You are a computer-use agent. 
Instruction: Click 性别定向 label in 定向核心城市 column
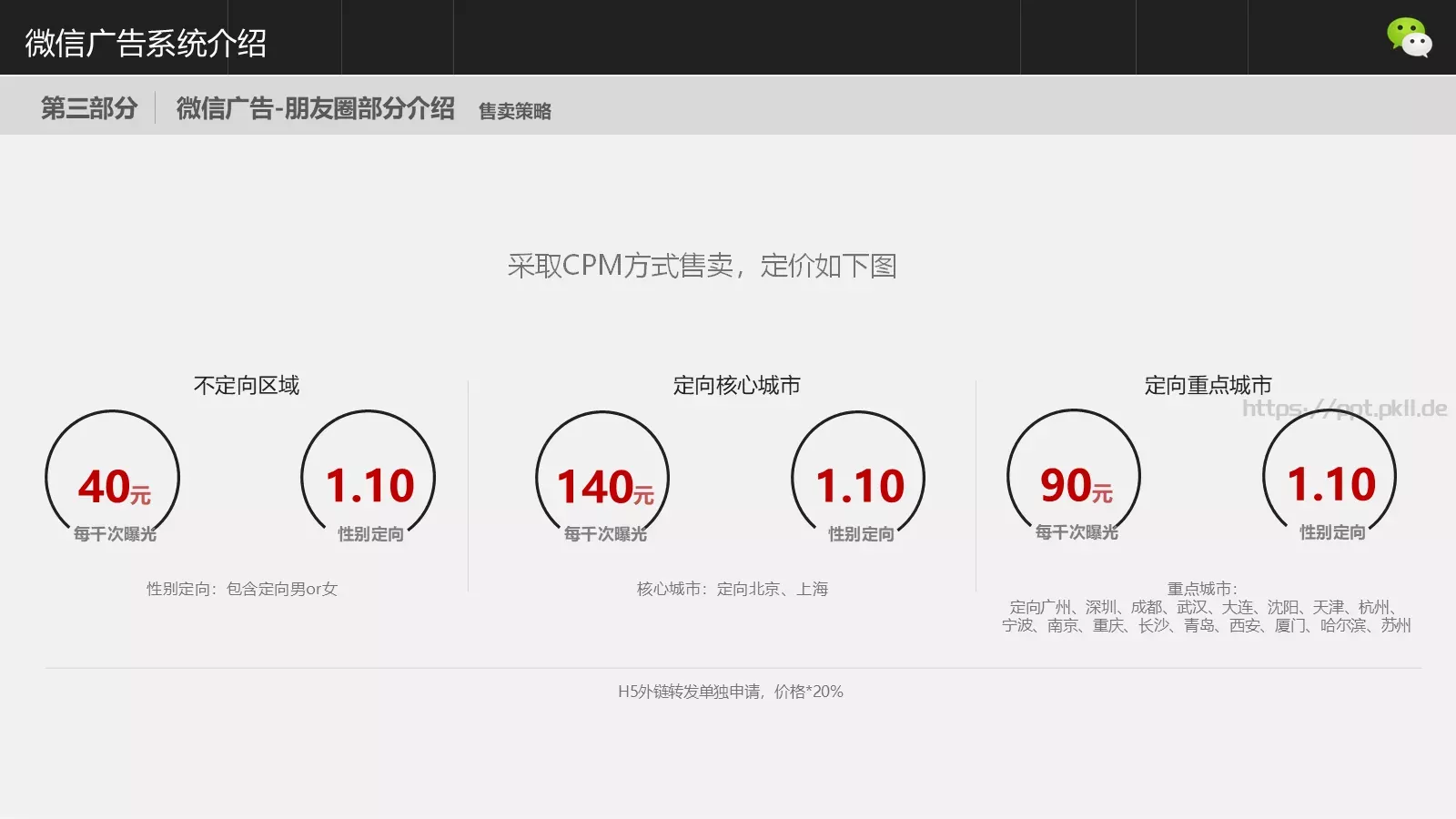pyautogui.click(x=861, y=534)
